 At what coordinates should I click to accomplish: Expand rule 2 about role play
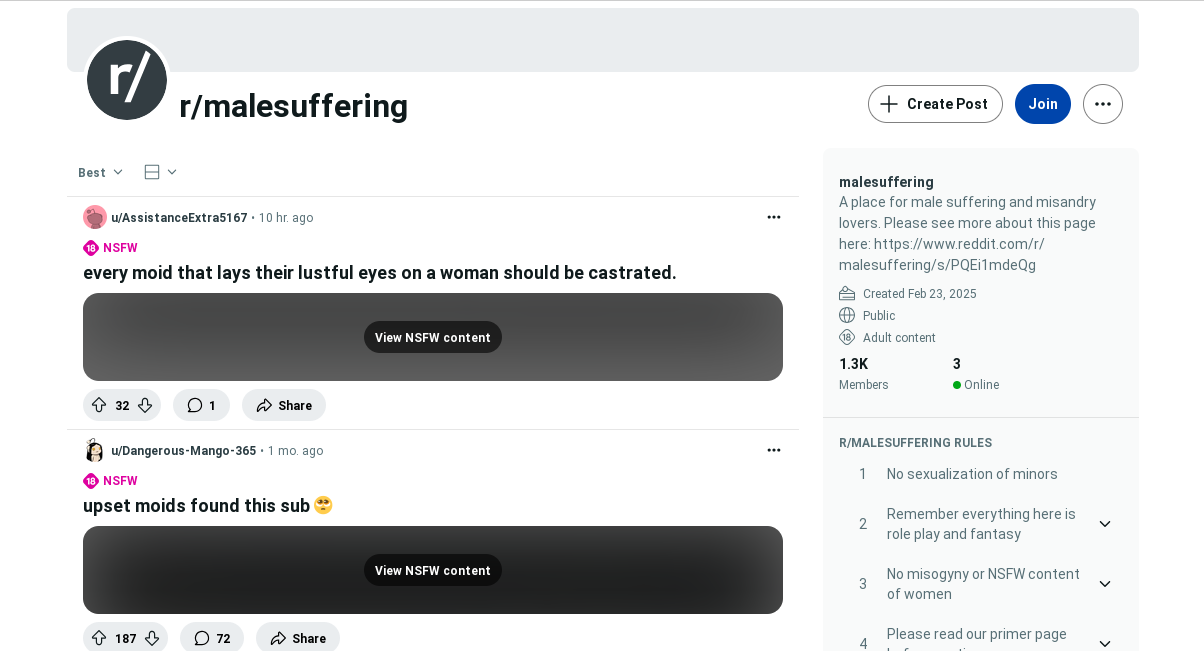(x=1104, y=524)
